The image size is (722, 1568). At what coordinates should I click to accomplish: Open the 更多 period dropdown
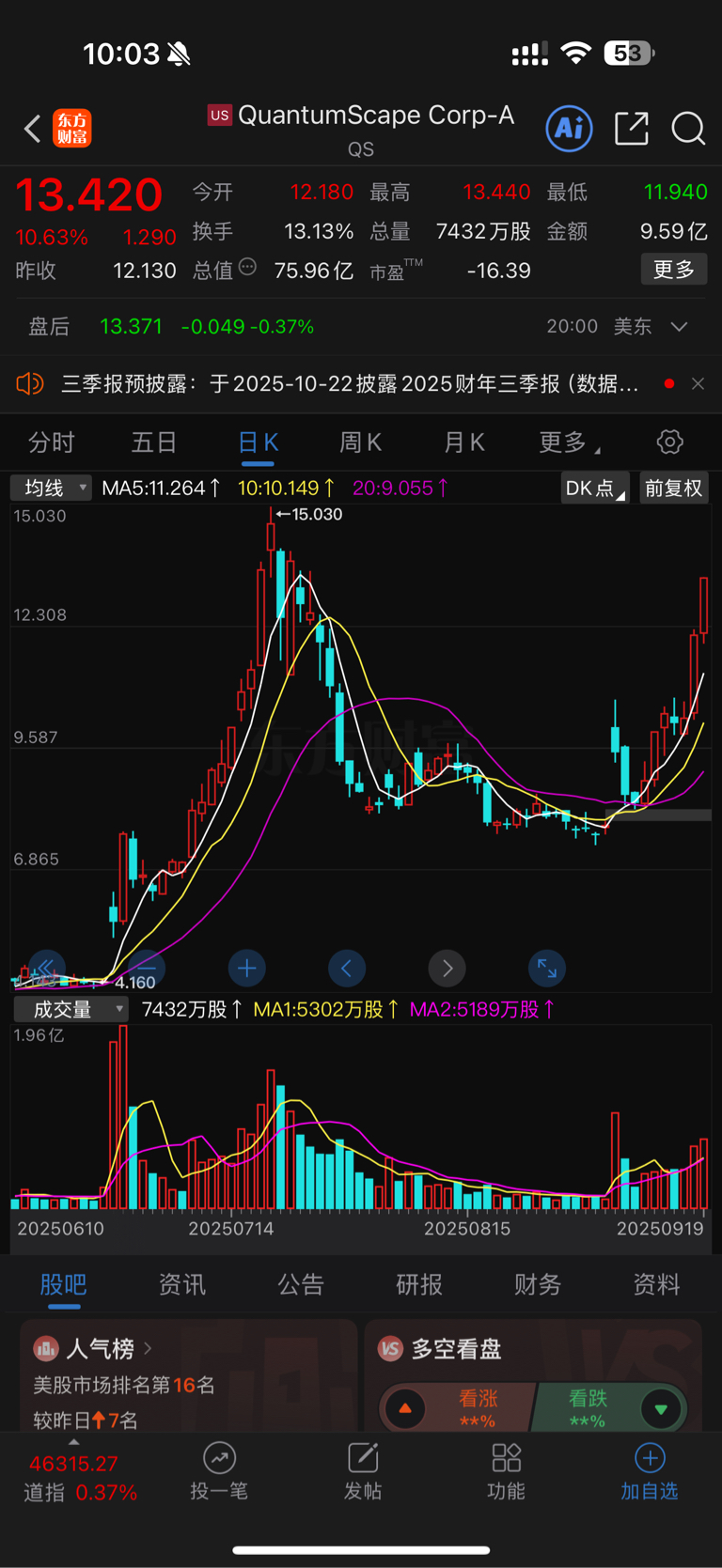(x=569, y=442)
